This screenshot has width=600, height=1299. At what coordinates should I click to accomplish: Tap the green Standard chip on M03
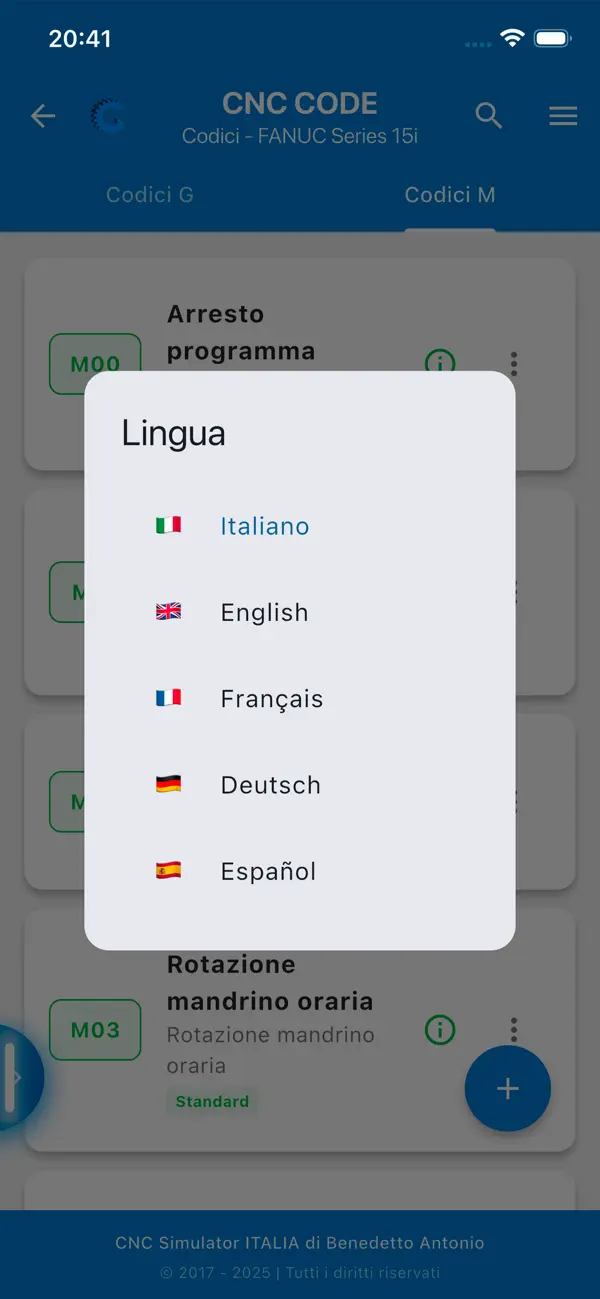[x=212, y=1101]
